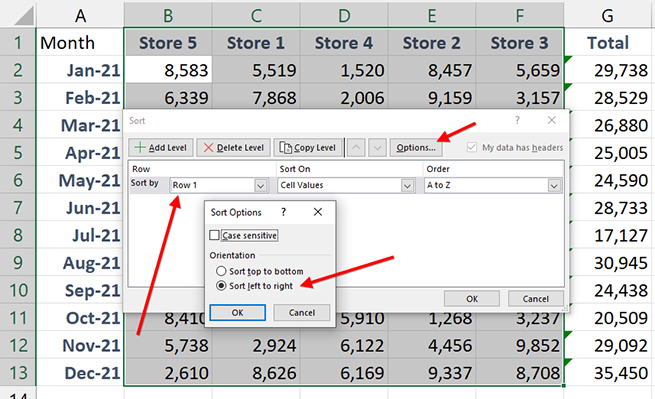Click the Move Up arrow button
This screenshot has height=399, width=655.
click(356, 147)
